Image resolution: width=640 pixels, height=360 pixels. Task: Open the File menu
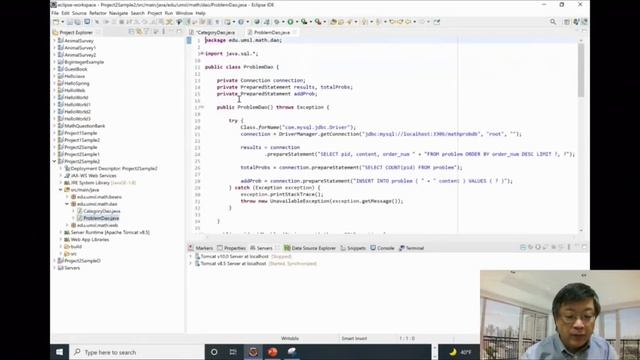[55, 13]
